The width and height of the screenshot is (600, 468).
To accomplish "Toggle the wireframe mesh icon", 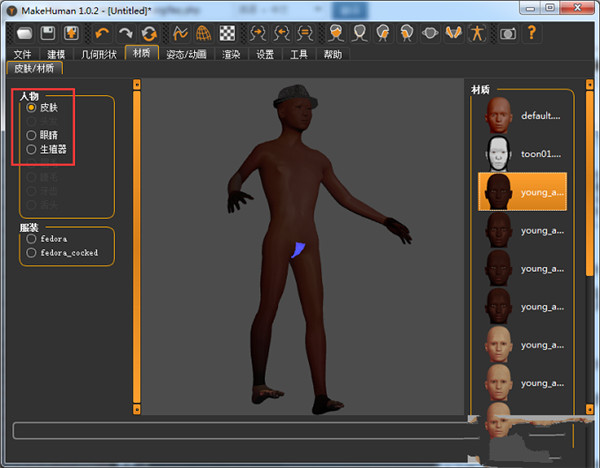I will (205, 33).
